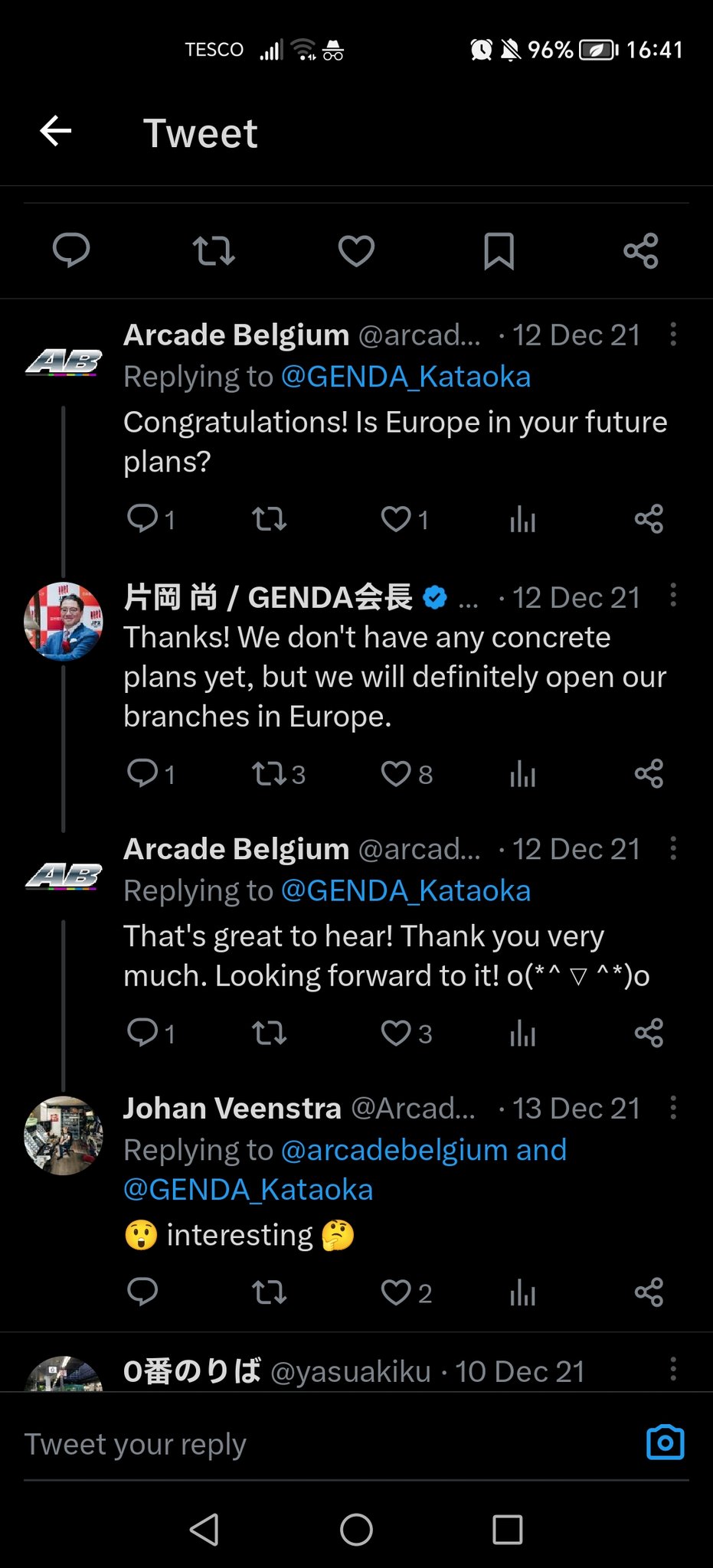The height and width of the screenshot is (1568, 713).
Task: Open more options for GENDA chairman's reply
Action: 673,596
